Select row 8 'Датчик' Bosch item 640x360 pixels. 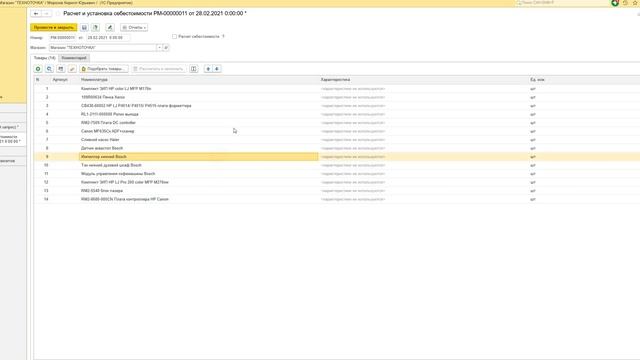tap(337, 148)
